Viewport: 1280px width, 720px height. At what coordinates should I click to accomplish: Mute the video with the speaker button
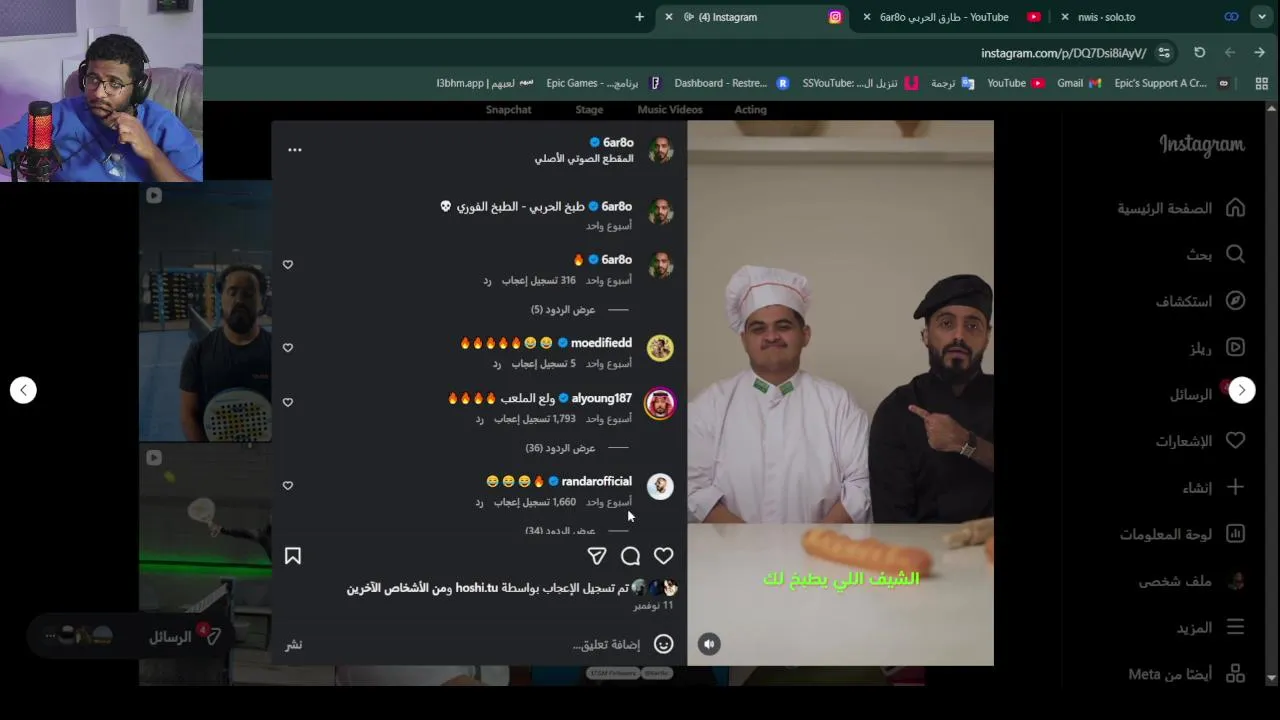[709, 644]
